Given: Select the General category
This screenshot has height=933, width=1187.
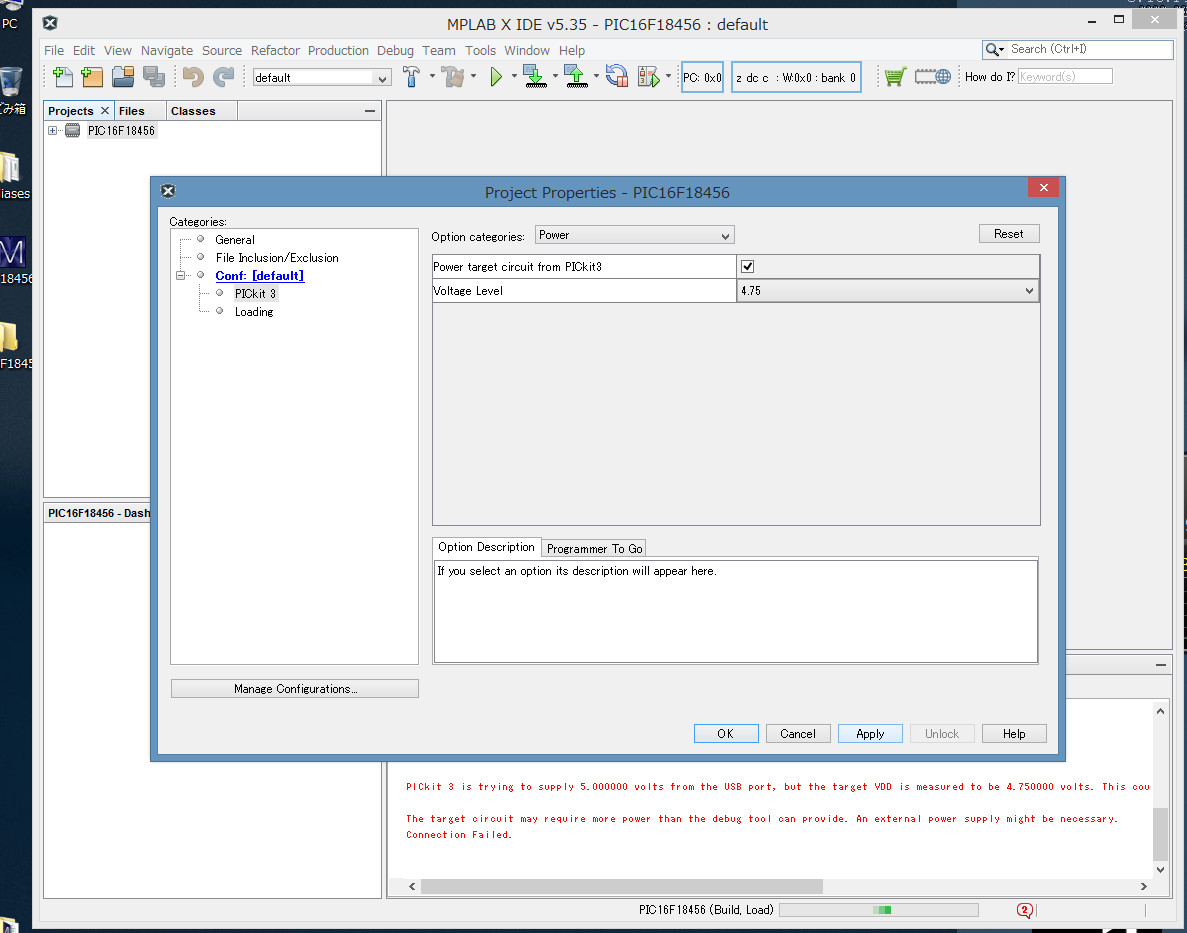Looking at the screenshot, I should point(235,240).
